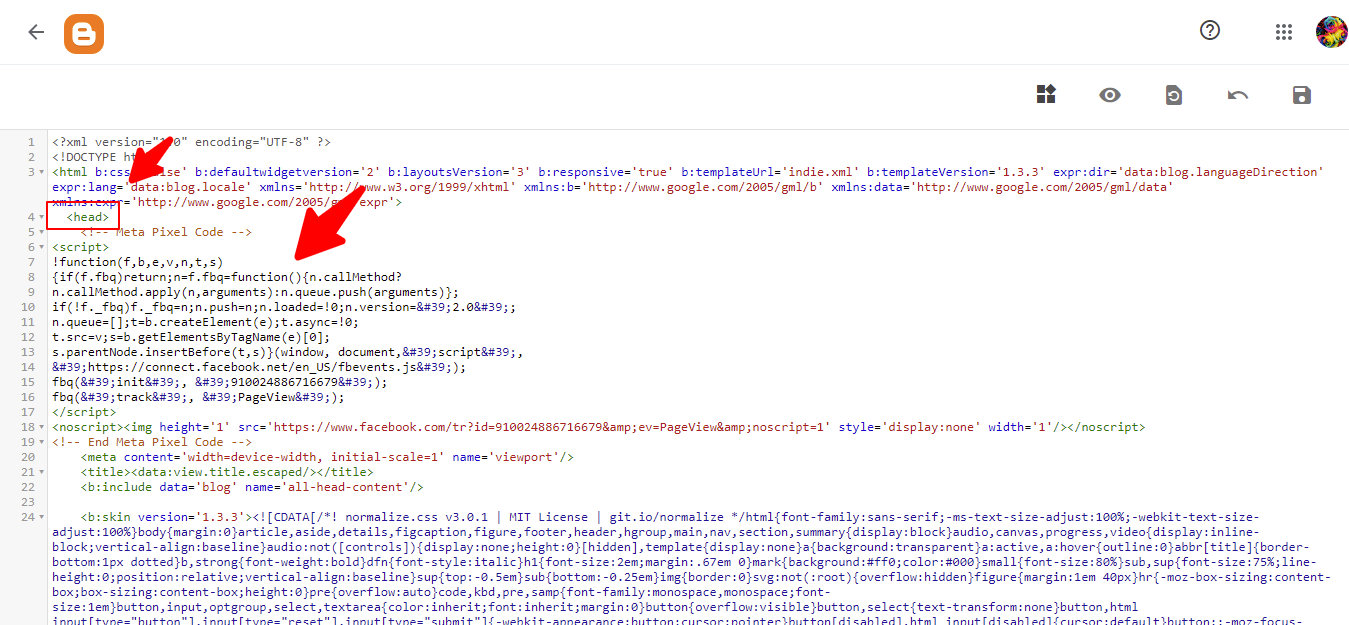Open the Blogger logo home icon

(84, 33)
